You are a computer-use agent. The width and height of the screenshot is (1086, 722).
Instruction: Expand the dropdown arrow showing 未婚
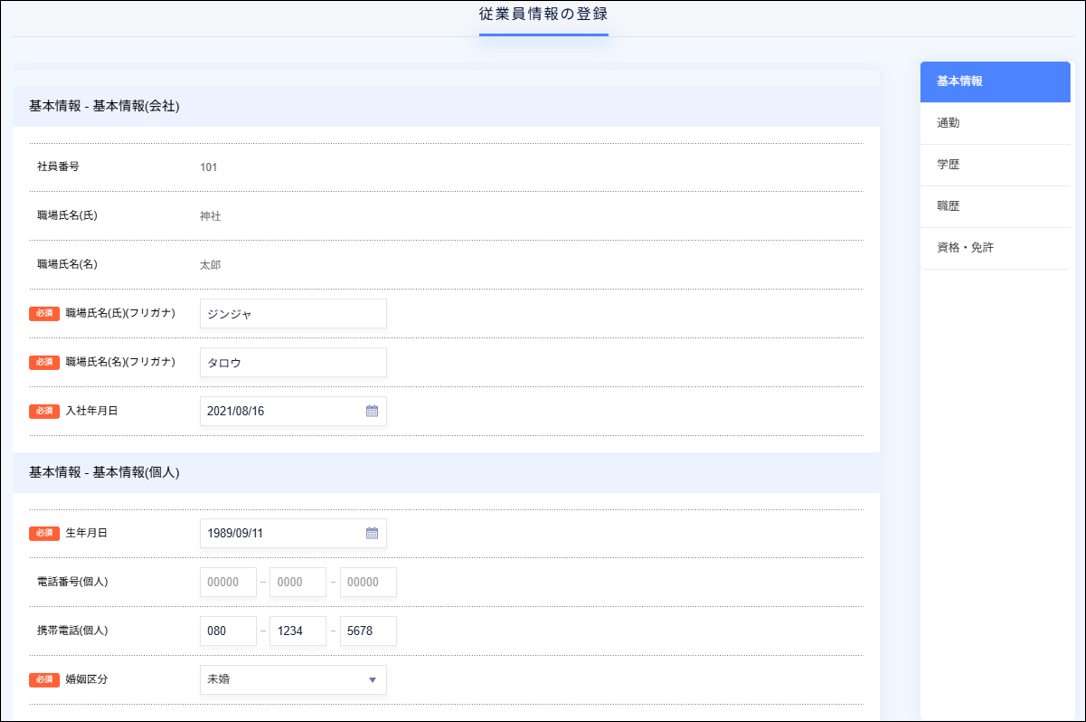click(374, 680)
